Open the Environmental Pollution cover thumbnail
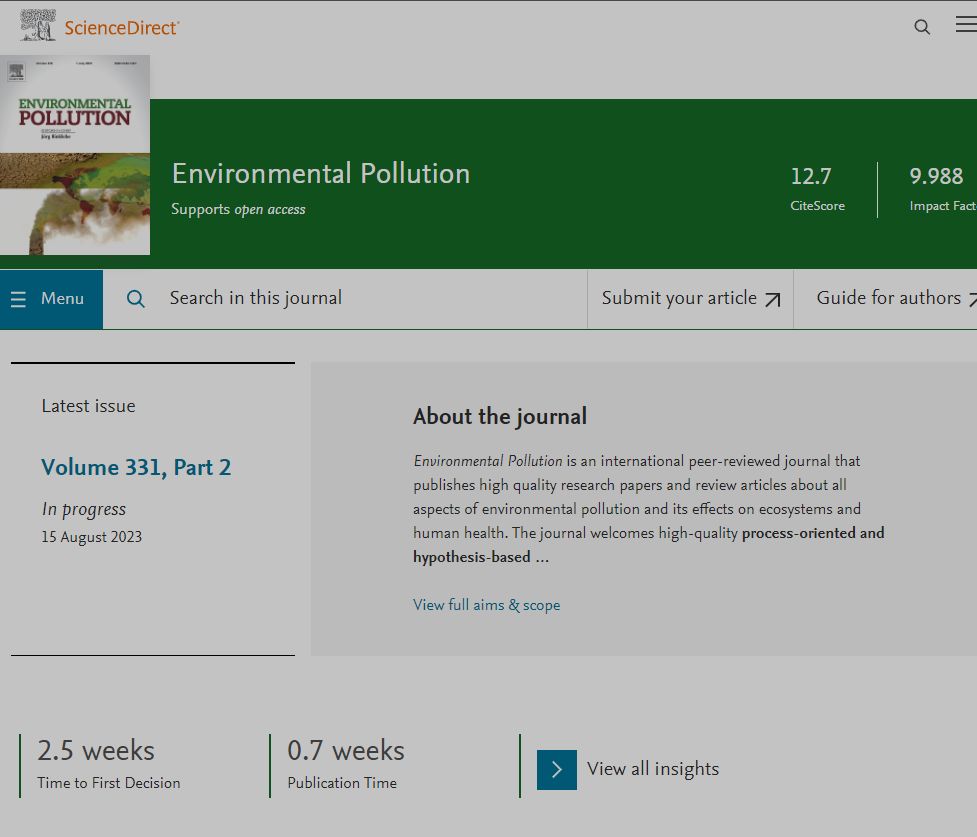Image resolution: width=977 pixels, height=837 pixels. coord(75,155)
